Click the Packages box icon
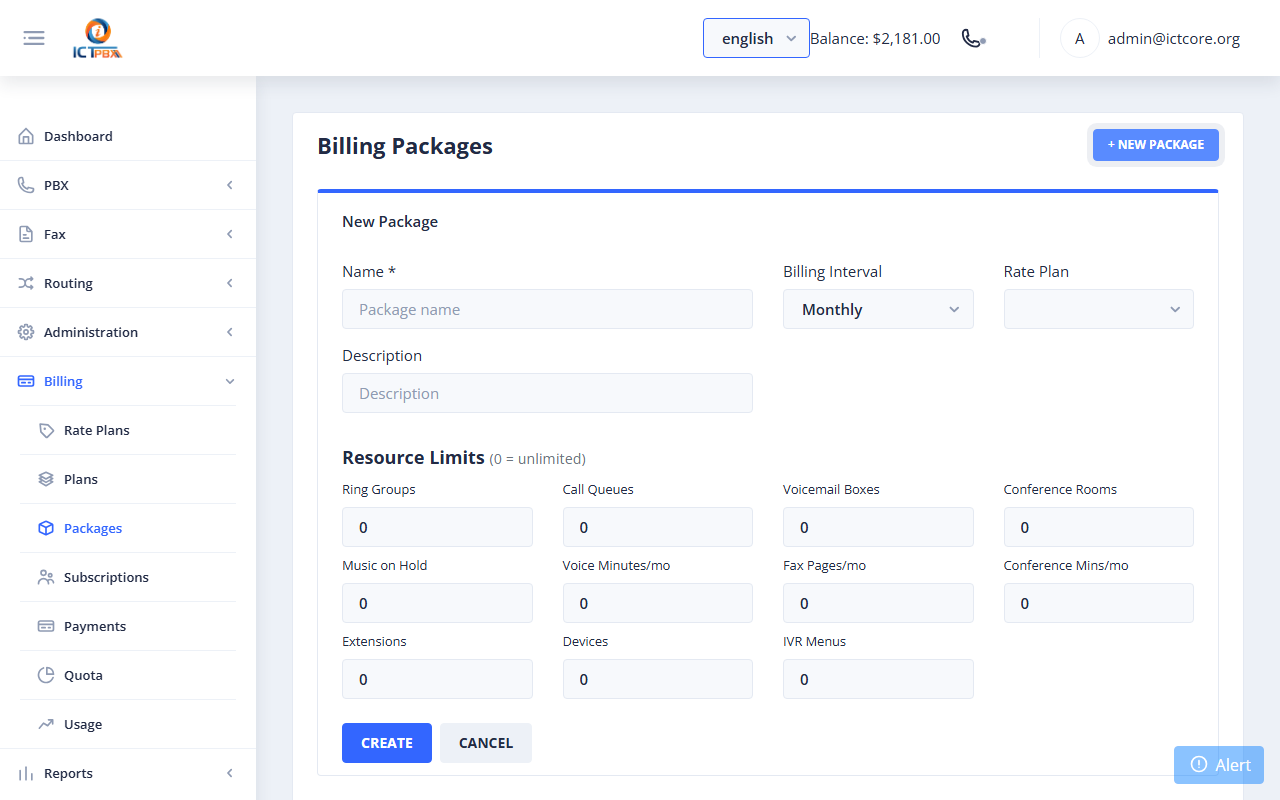The width and height of the screenshot is (1280, 800). click(46, 528)
